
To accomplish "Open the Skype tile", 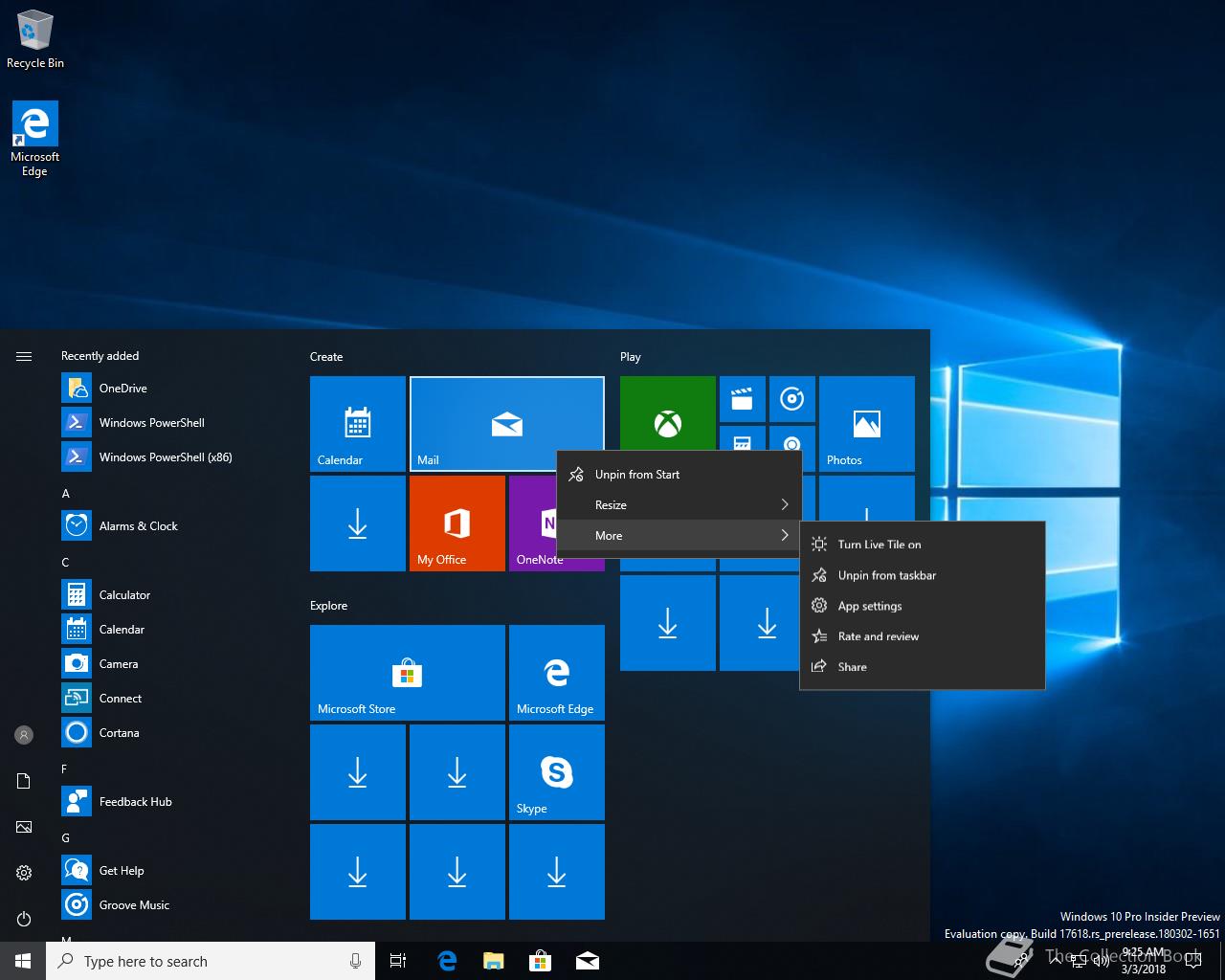I will coord(557,772).
